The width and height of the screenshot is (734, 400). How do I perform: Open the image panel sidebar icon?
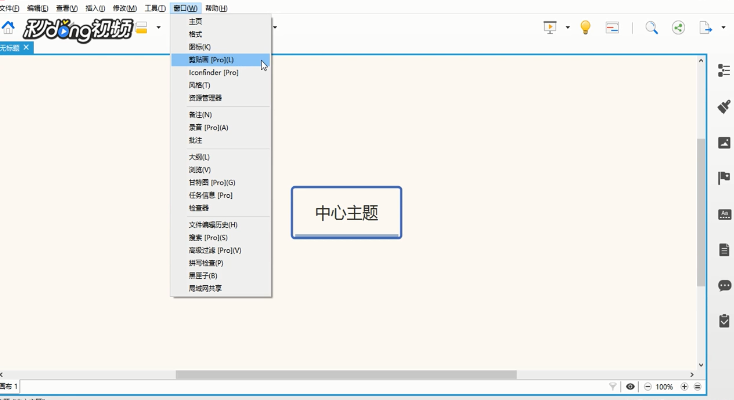click(724, 142)
